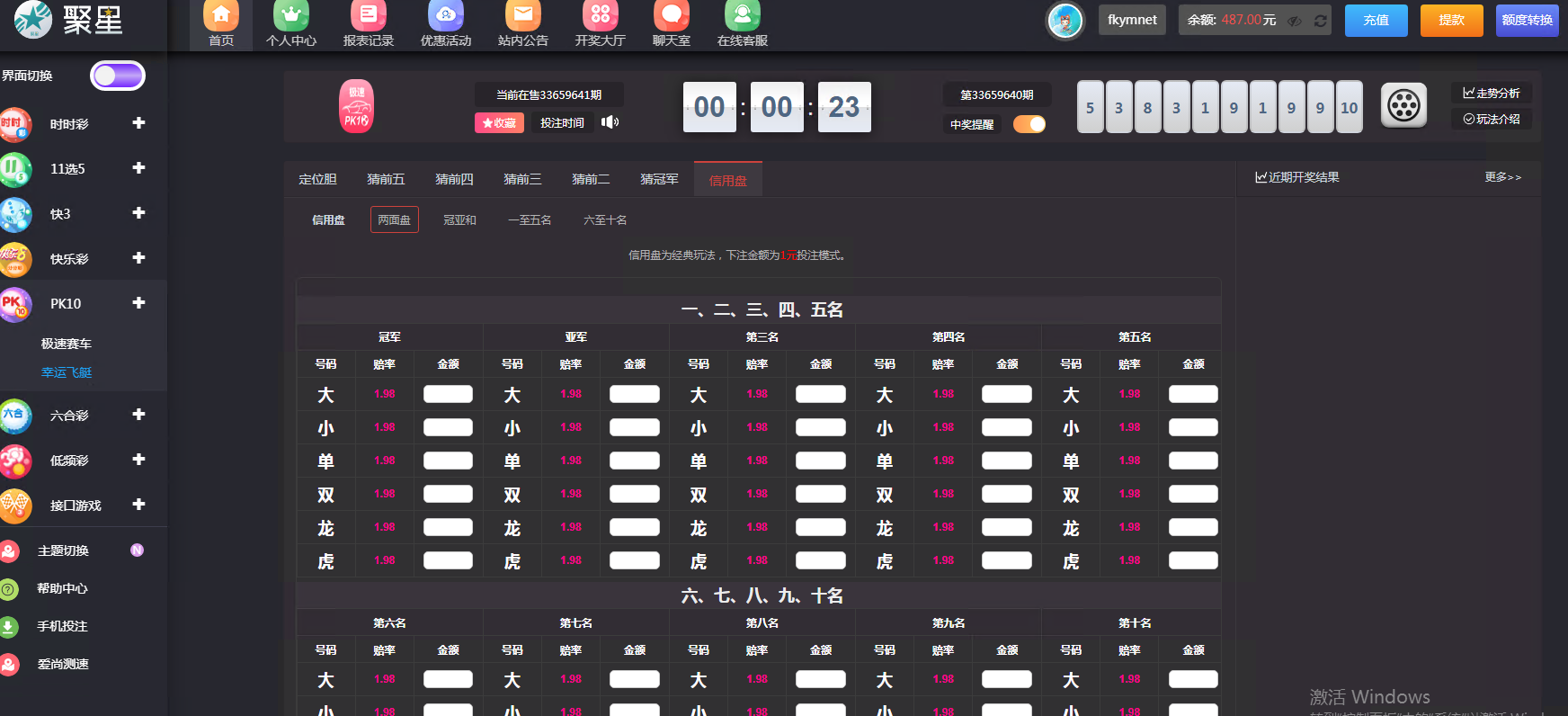The height and width of the screenshot is (716, 1568).
Task: Click the 冠军 大 amount input field
Action: click(448, 394)
